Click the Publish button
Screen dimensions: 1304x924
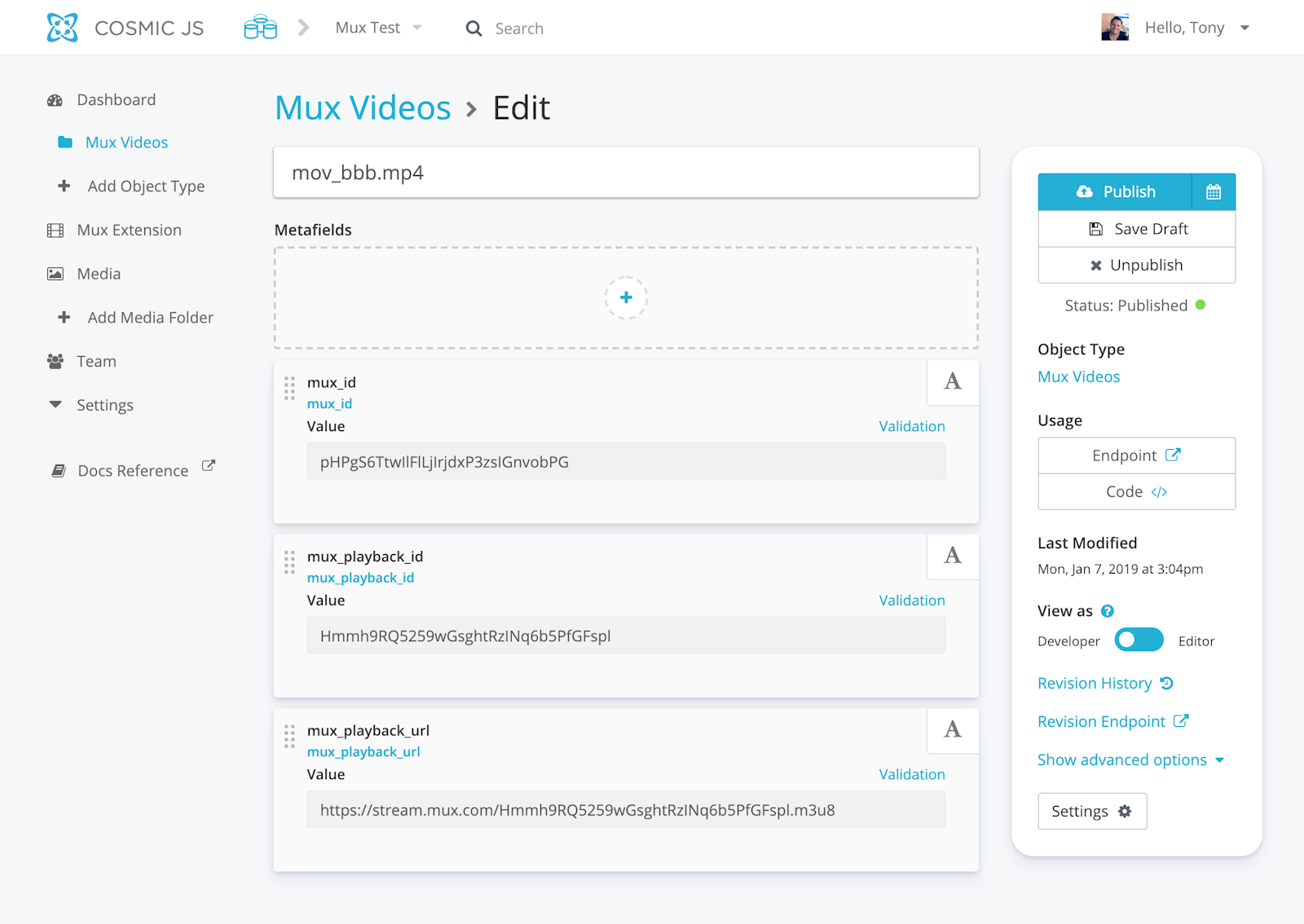tap(1114, 191)
